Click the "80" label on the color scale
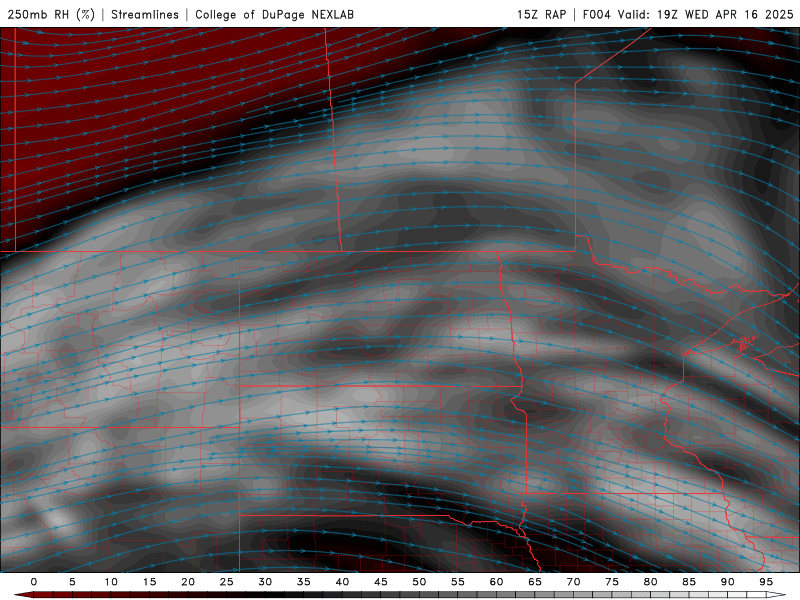This screenshot has height=600, width=800. tap(650, 582)
